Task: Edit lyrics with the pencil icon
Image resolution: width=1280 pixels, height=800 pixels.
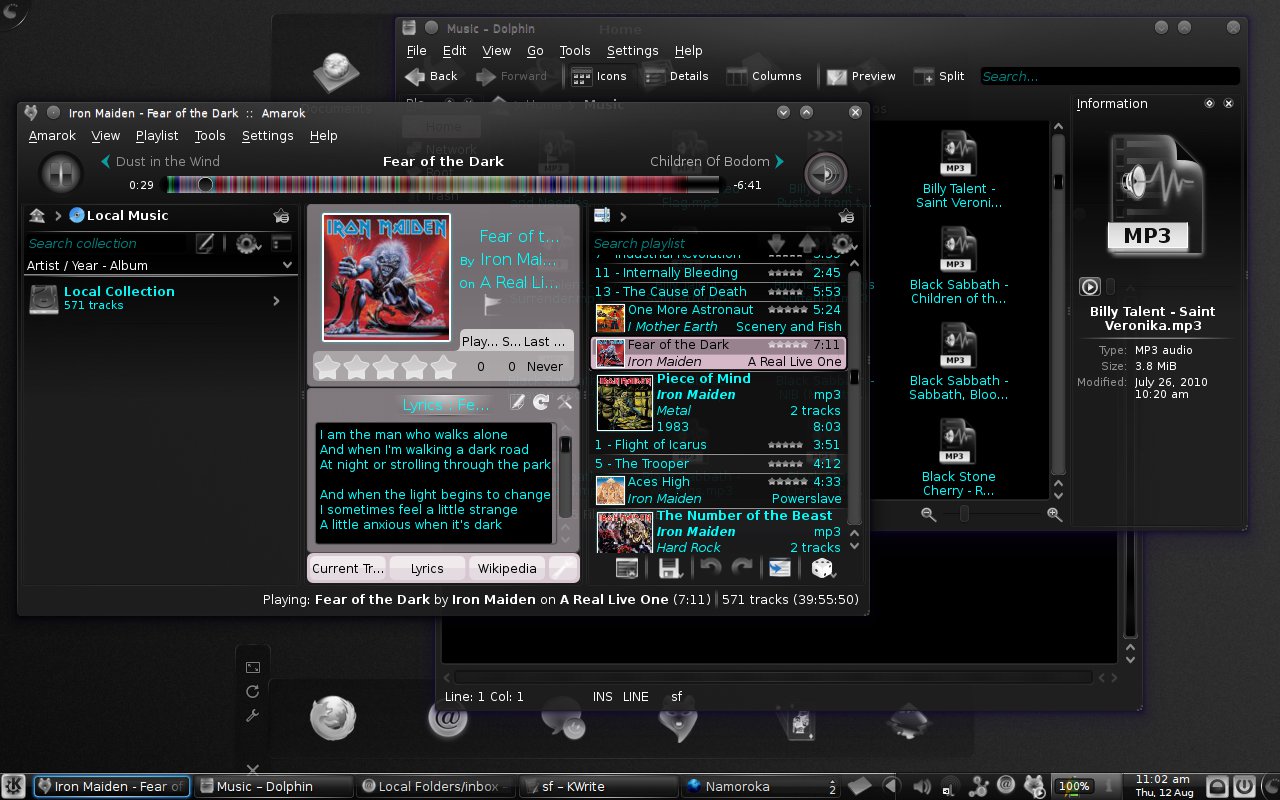Action: 517,402
